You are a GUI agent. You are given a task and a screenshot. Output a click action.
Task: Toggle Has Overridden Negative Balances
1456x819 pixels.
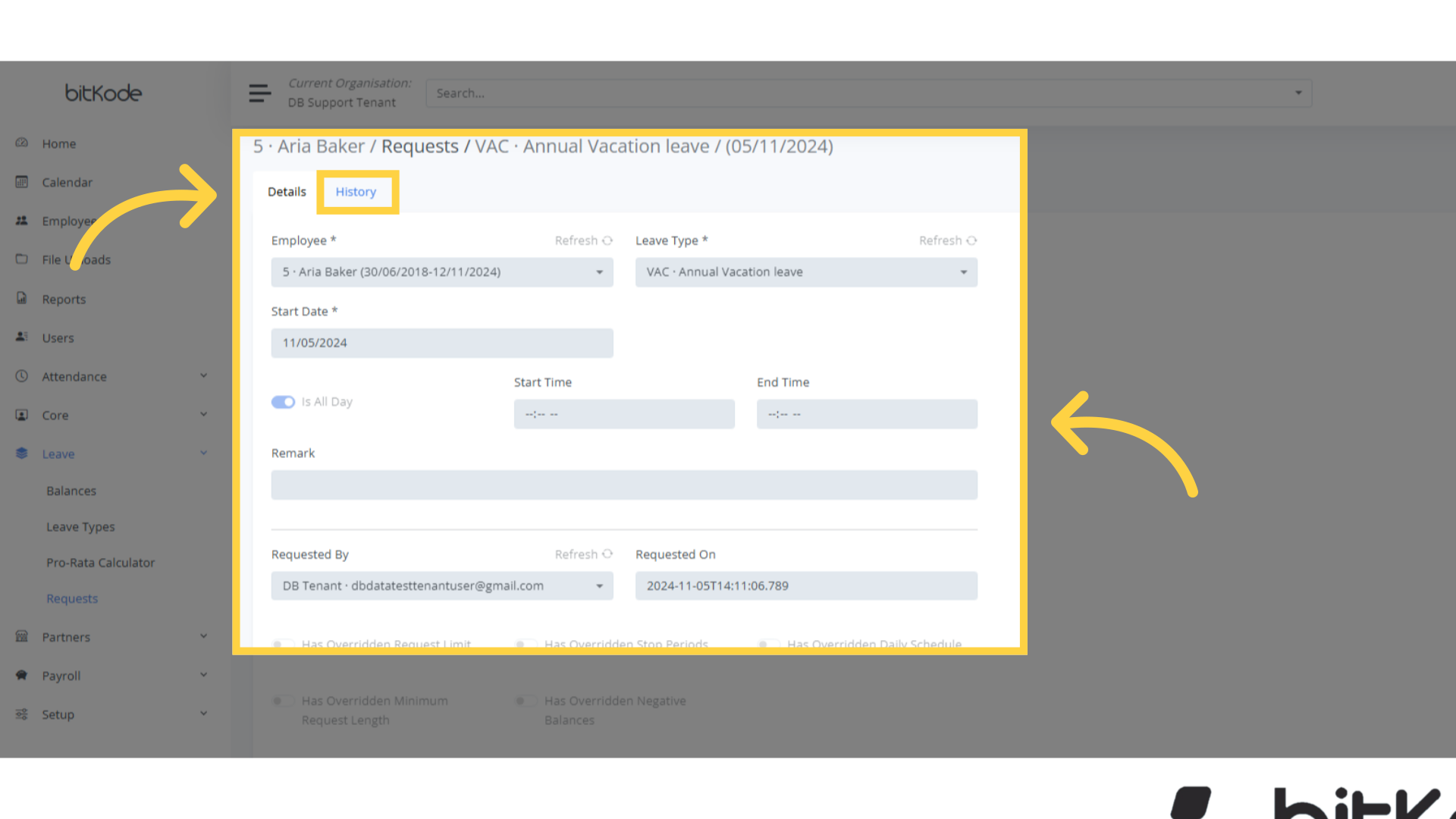(x=526, y=701)
